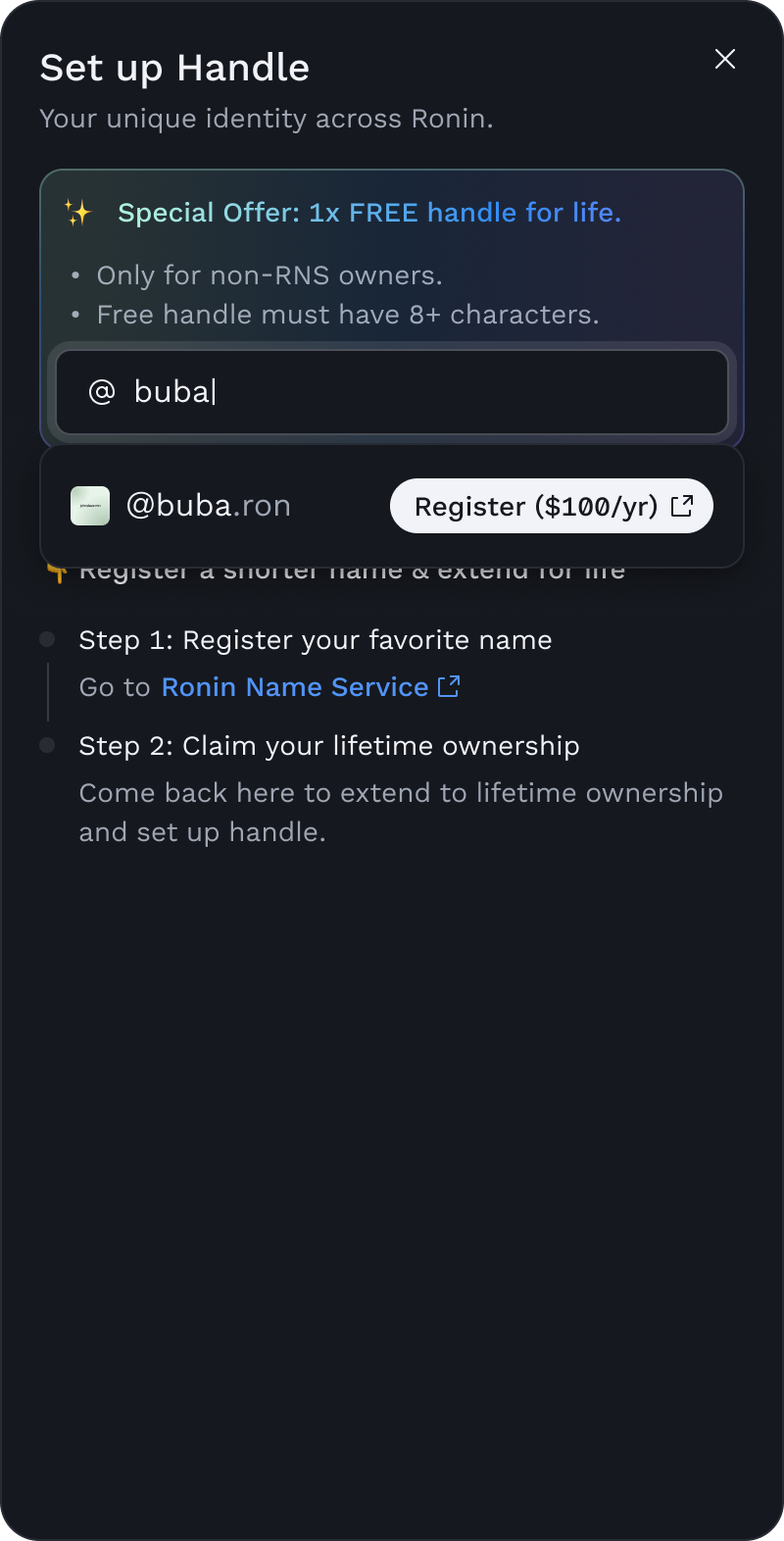Click the Step 2 progress dot indicator
Image resolution: width=784 pixels, height=1541 pixels.
click(x=46, y=745)
